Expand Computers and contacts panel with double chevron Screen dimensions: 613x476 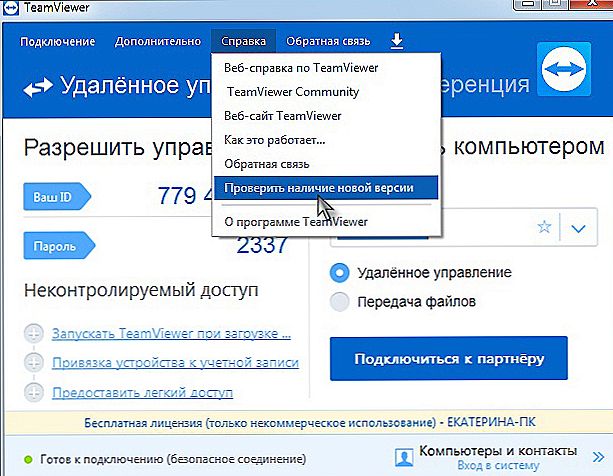[x=598, y=457]
